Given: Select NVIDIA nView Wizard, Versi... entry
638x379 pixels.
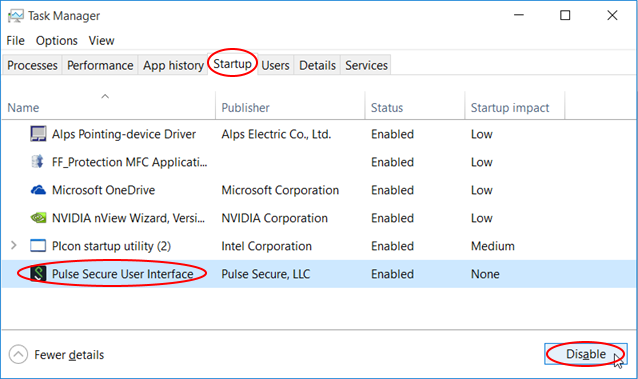Looking at the screenshot, I should [128, 218].
